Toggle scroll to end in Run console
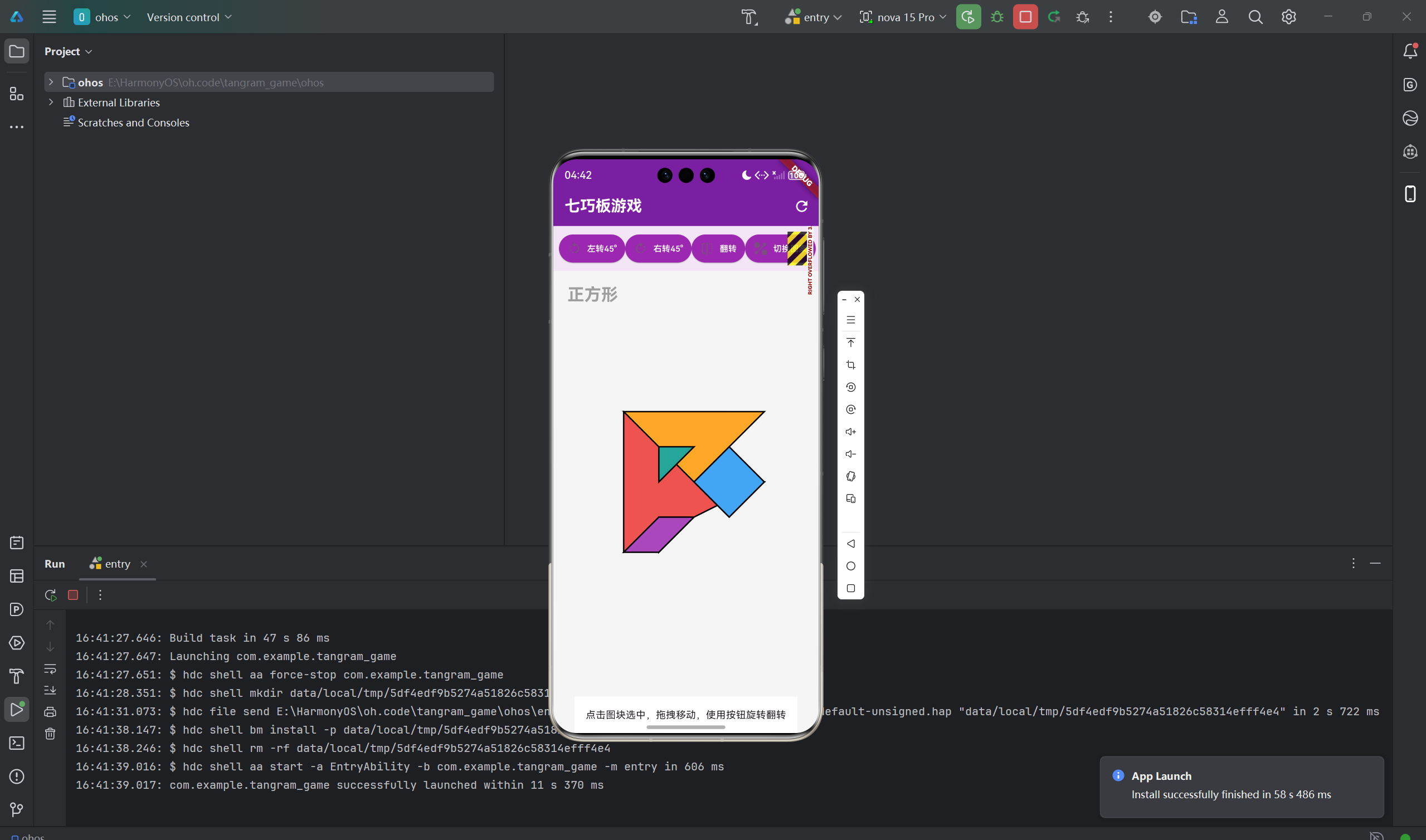This screenshot has width=1426, height=840. coord(50,690)
